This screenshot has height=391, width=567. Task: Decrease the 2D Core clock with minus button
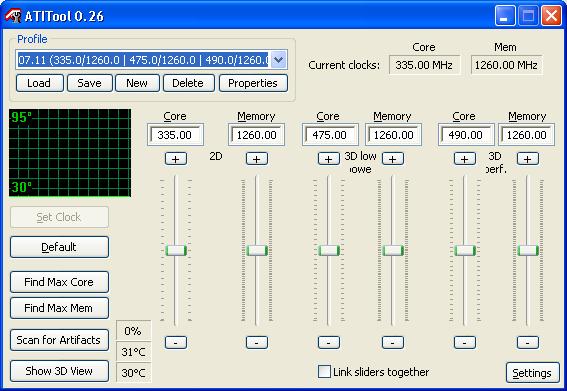tap(176, 342)
